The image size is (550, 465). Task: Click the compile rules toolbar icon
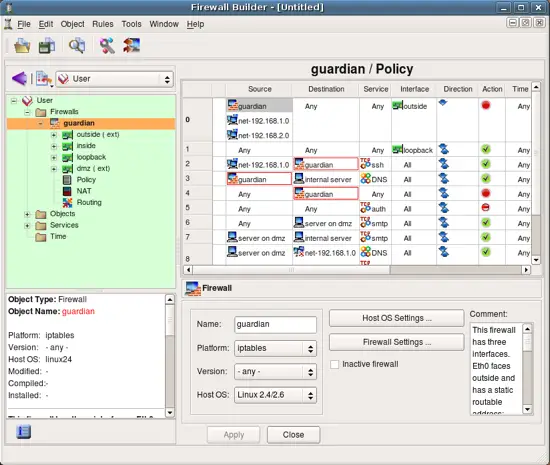click(107, 46)
